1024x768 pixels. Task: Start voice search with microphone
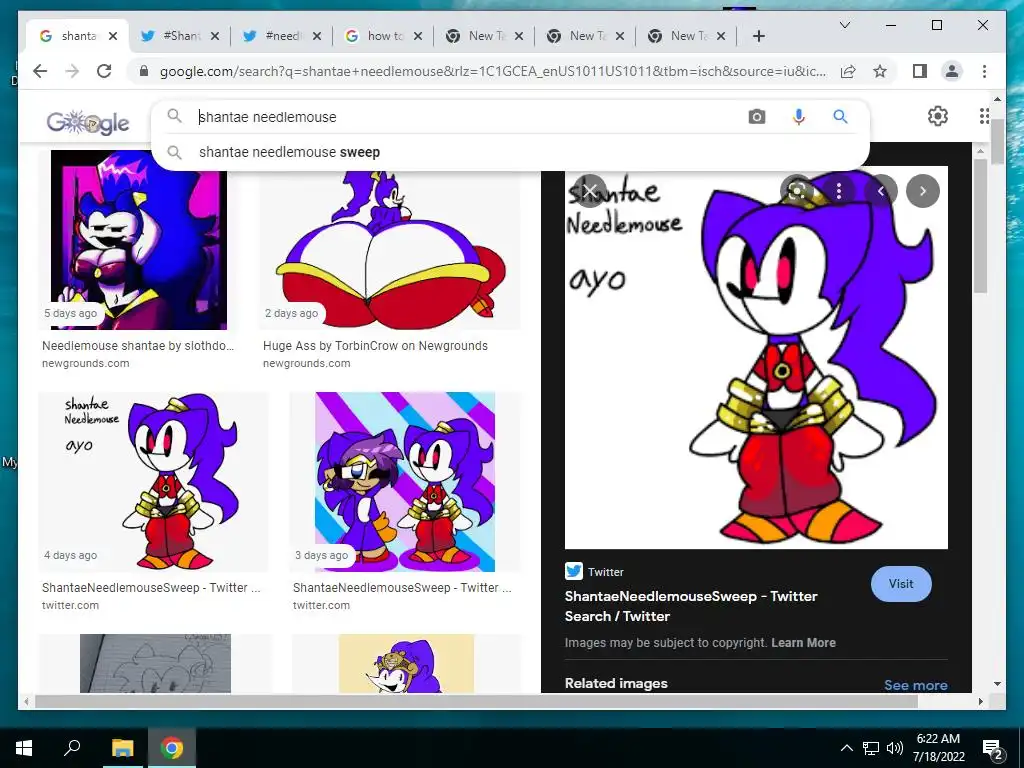(798, 117)
